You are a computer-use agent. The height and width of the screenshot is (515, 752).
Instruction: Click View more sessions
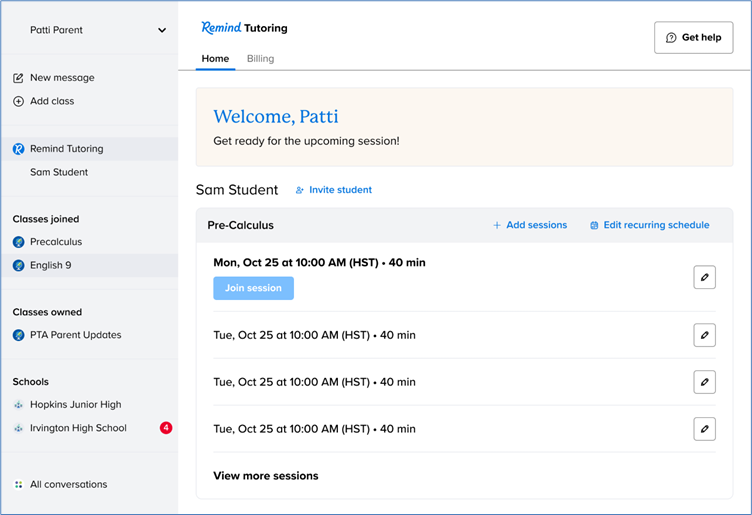[266, 476]
